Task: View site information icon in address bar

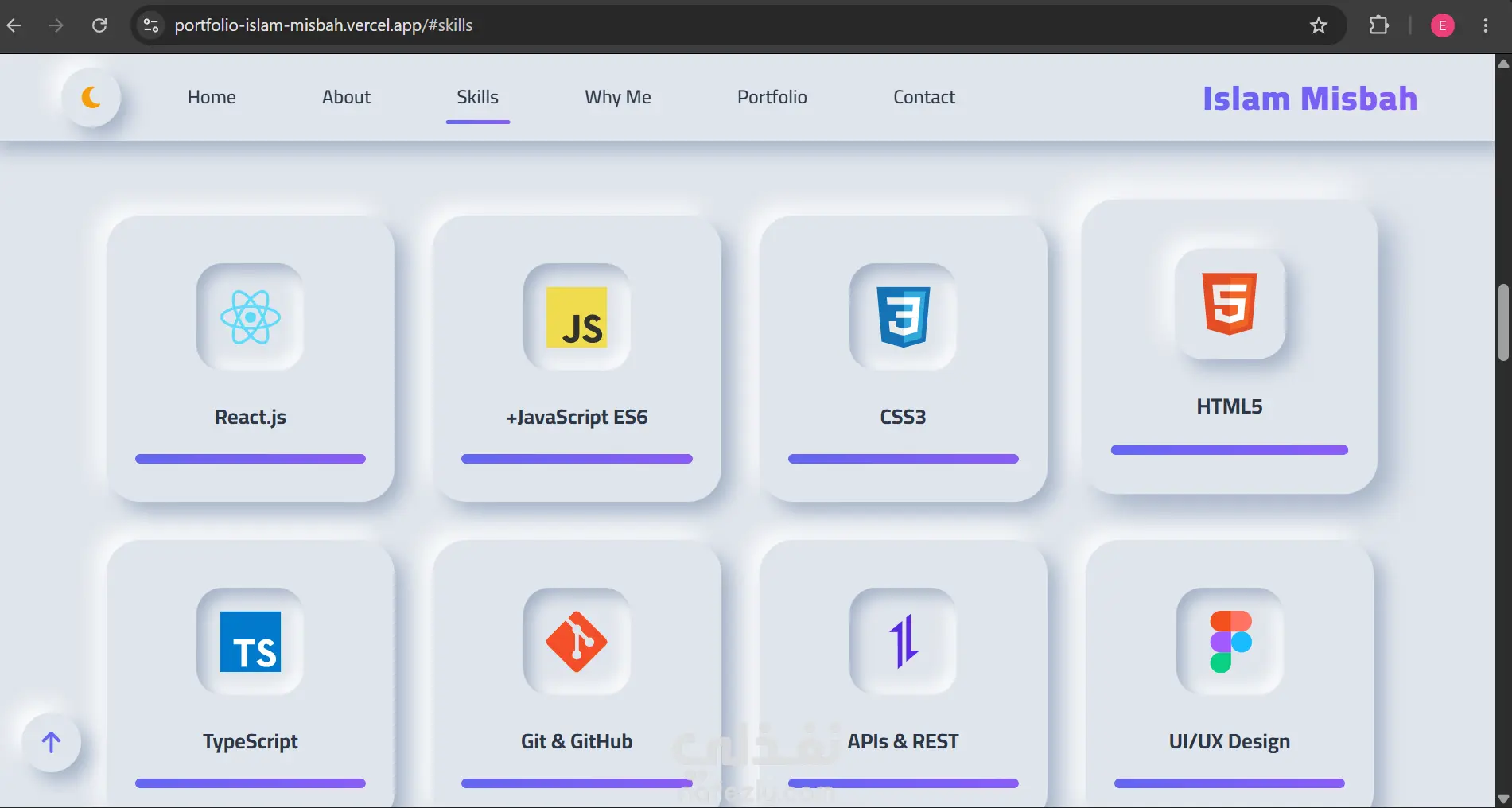Action: 151,25
